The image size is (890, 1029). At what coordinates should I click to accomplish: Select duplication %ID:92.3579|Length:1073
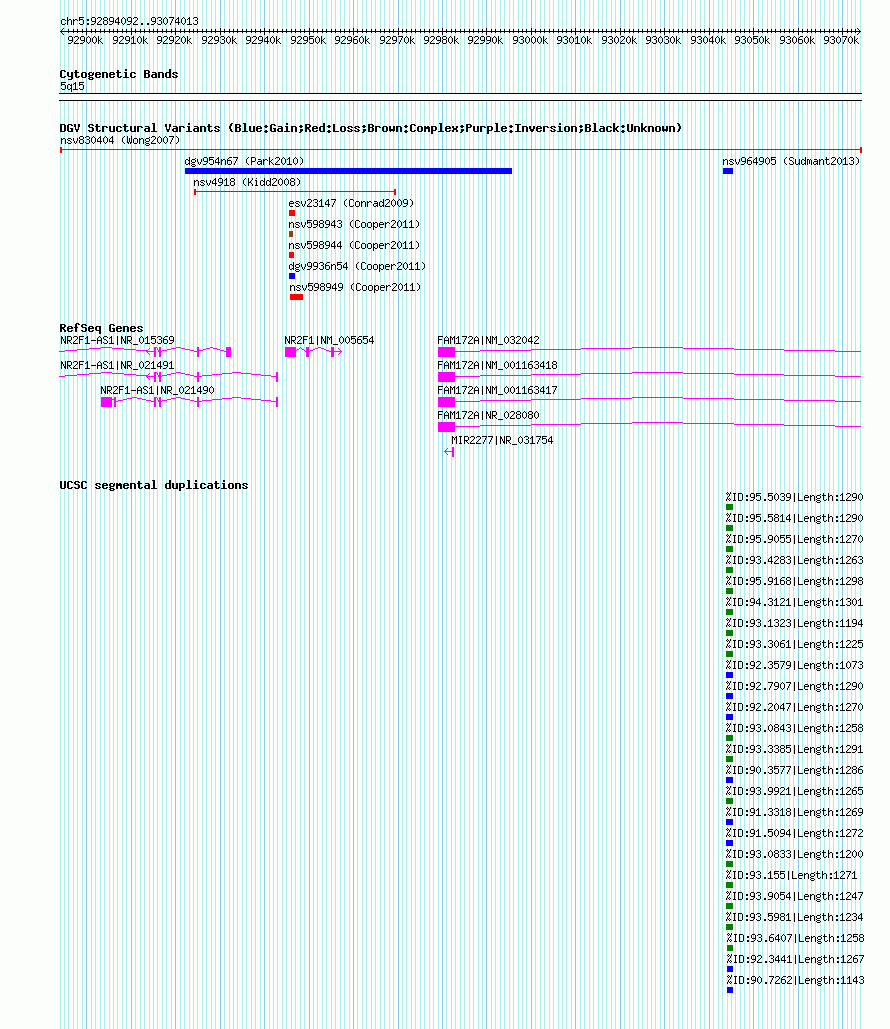794,665
